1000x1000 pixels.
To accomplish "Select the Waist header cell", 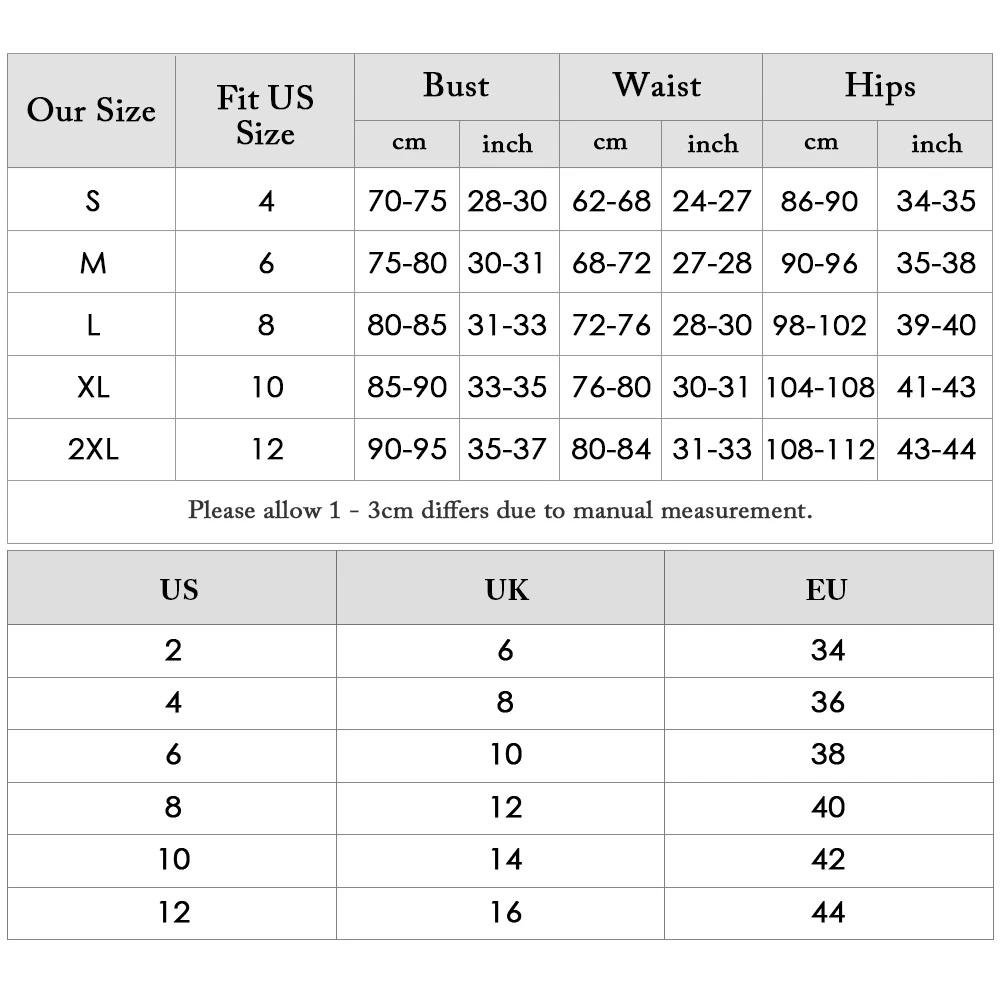I will [660, 86].
